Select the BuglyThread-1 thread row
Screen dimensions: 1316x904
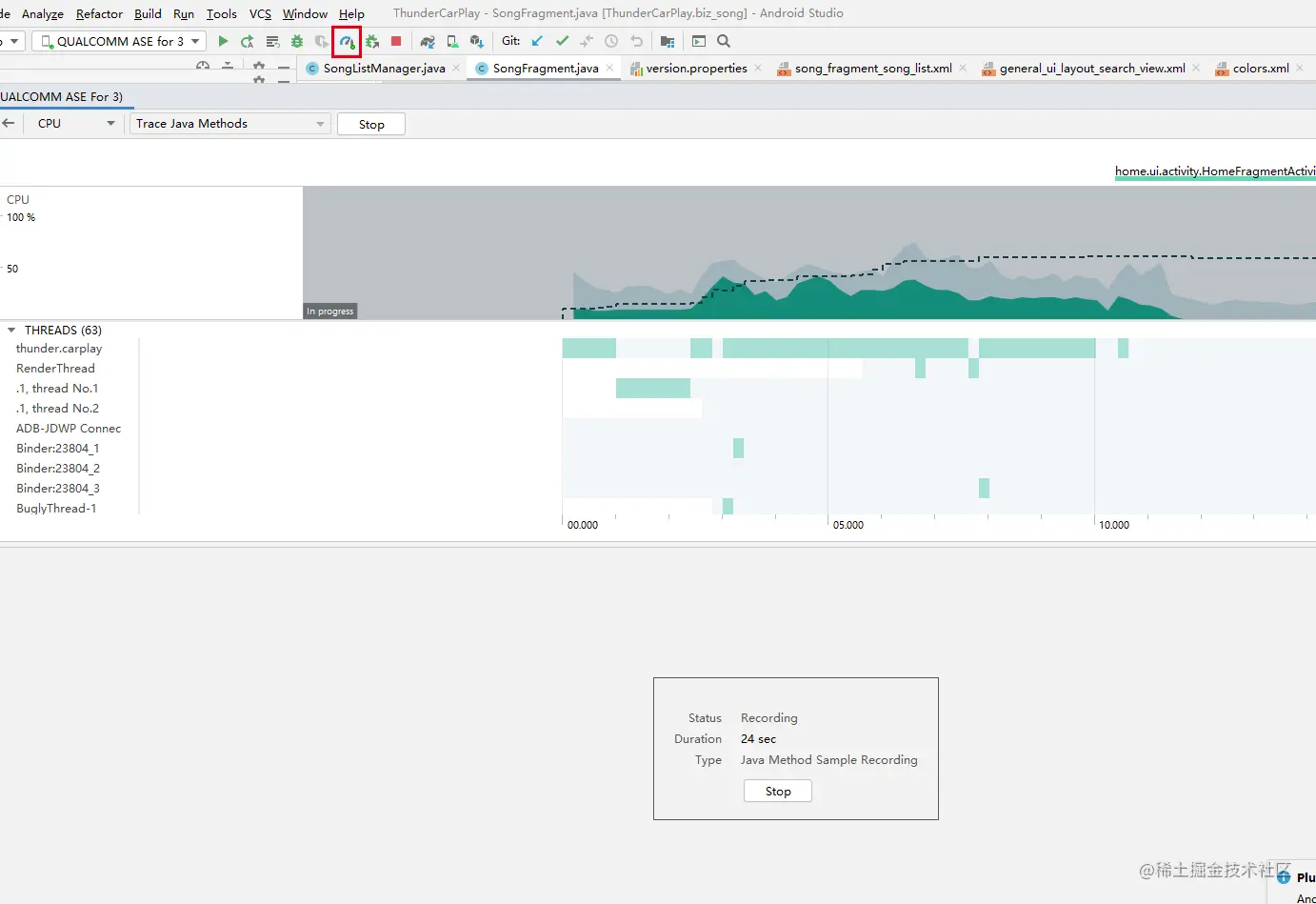pyautogui.click(x=56, y=509)
